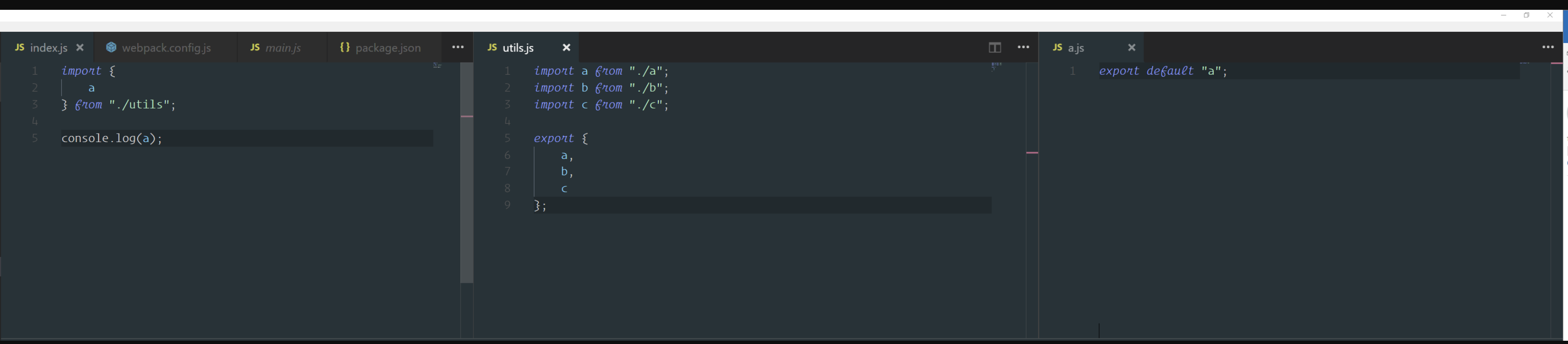Select the index.js tab
The image size is (1568, 344).
[x=47, y=48]
